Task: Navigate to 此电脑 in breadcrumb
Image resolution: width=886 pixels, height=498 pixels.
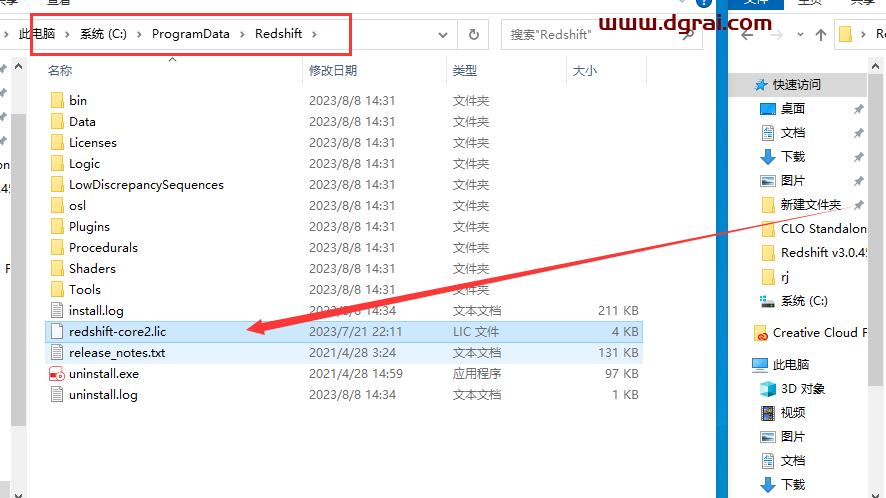Action: pyautogui.click(x=37, y=34)
